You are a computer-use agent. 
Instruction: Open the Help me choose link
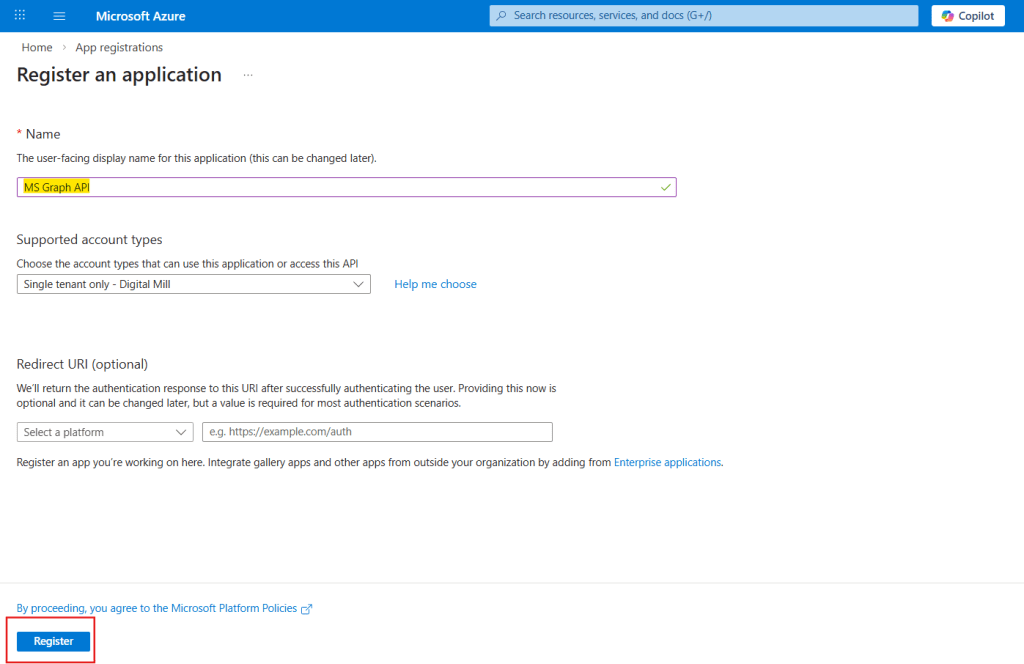click(x=435, y=284)
